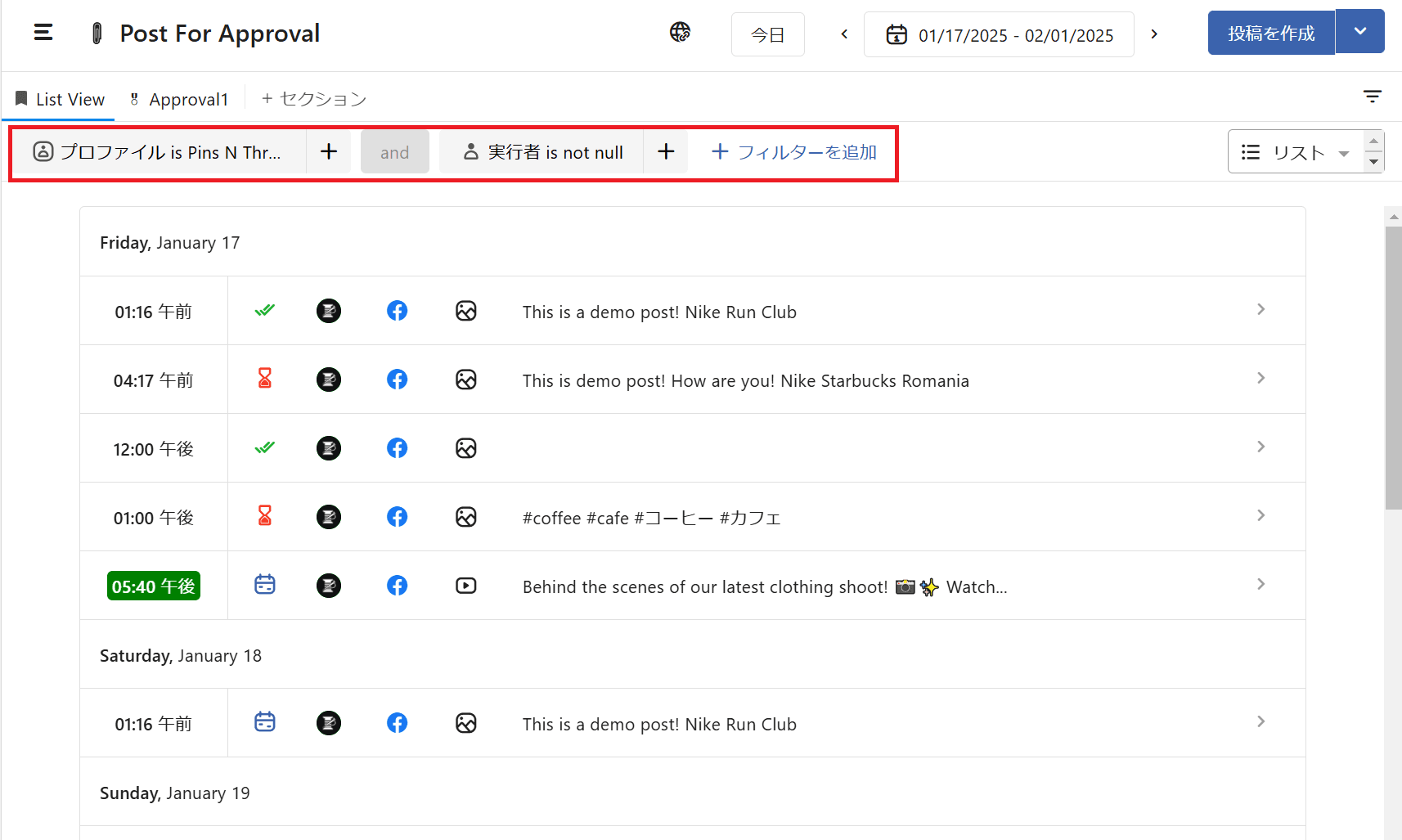Click scheduled calendar icon on January 18 post
Image resolution: width=1402 pixels, height=840 pixels.
pos(265,722)
